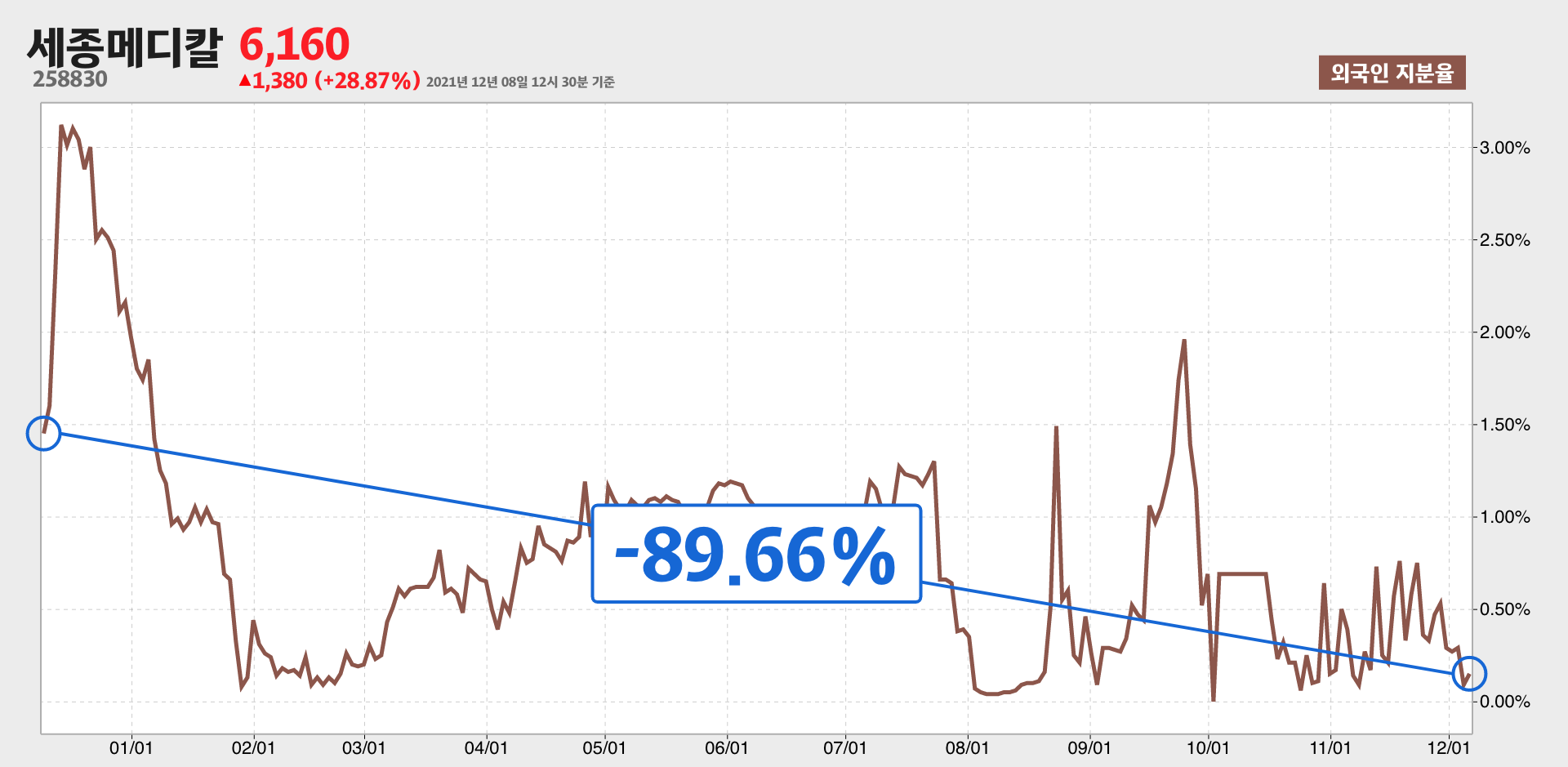Click the start-point circle marker on trend line

(x=44, y=433)
